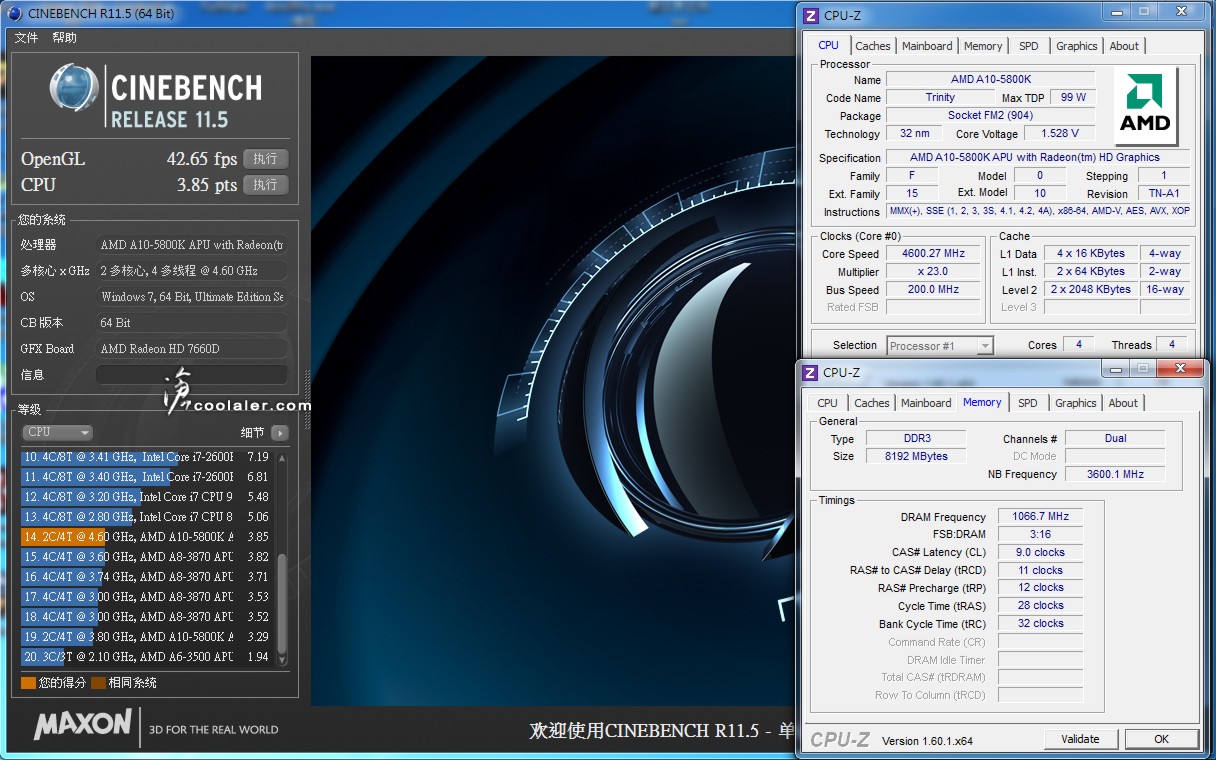The width and height of the screenshot is (1216, 760).
Task: Click the Code Name value Trinity
Action: pyautogui.click(x=940, y=98)
